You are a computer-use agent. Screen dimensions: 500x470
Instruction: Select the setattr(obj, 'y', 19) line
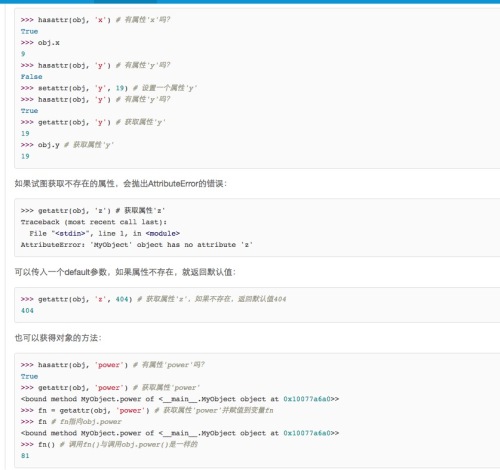(x=109, y=88)
